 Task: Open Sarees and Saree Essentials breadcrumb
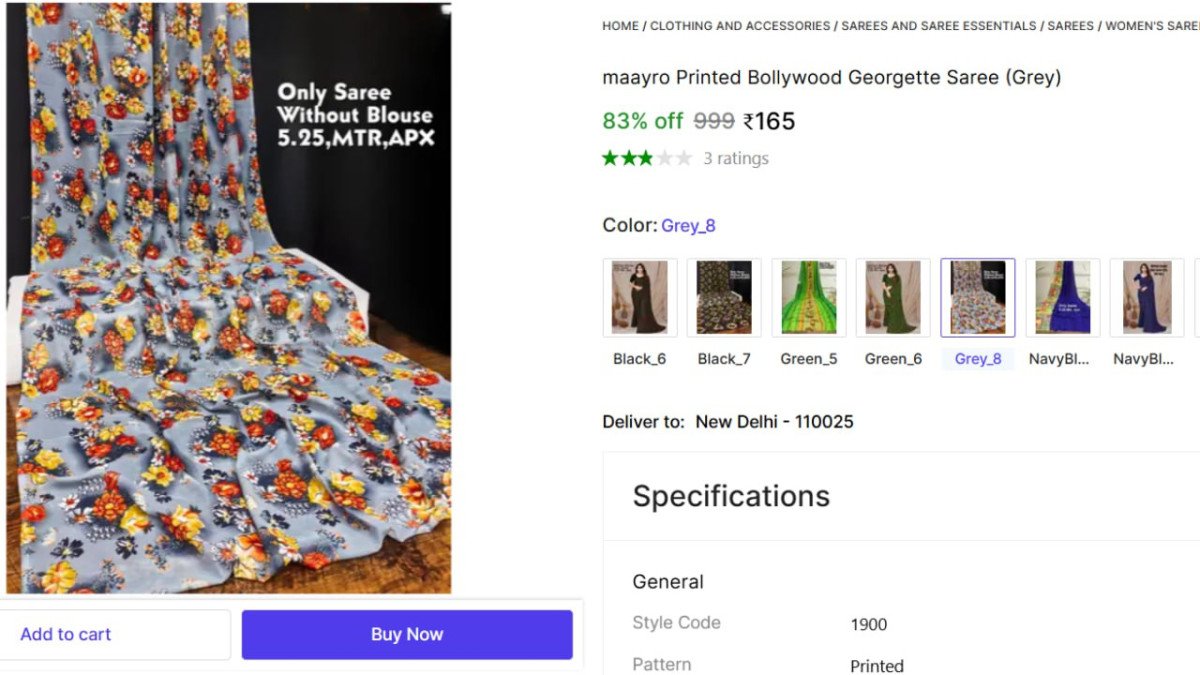pyautogui.click(x=938, y=26)
